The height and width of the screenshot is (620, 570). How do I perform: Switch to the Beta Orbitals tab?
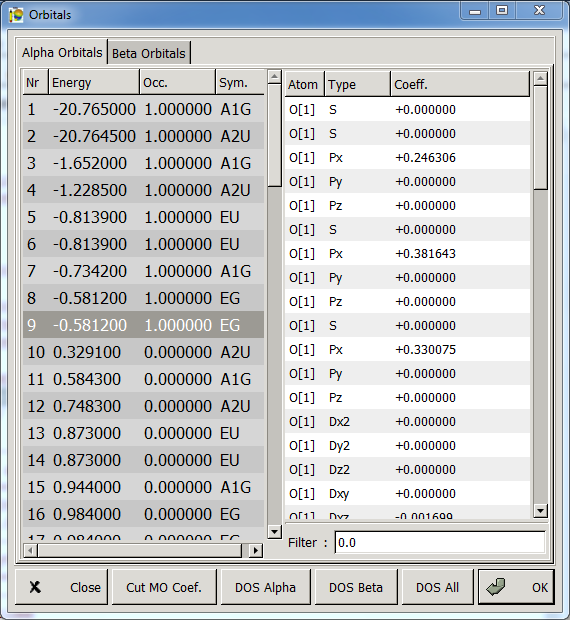pos(149,53)
